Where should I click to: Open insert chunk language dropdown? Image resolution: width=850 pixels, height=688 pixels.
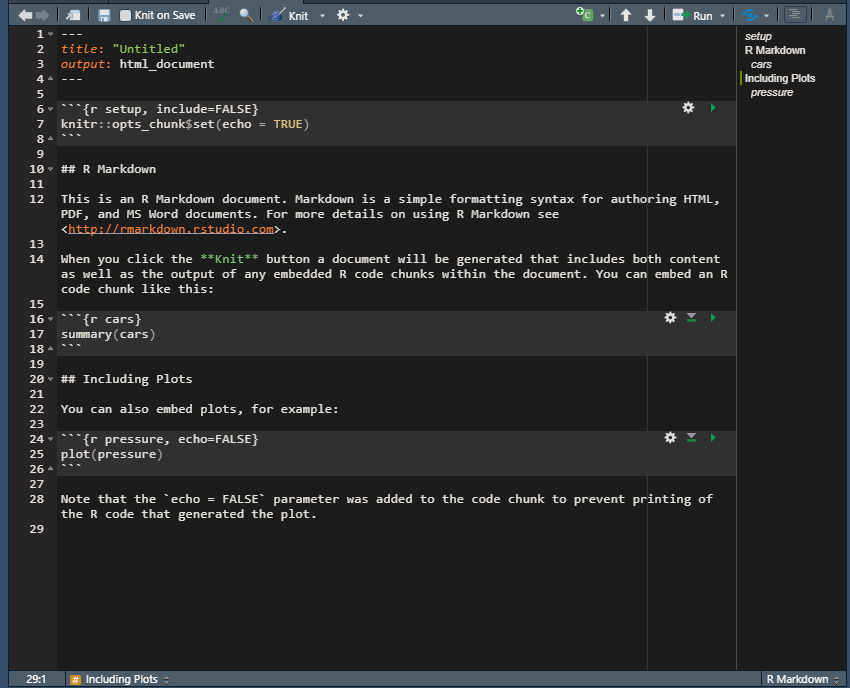coord(602,16)
